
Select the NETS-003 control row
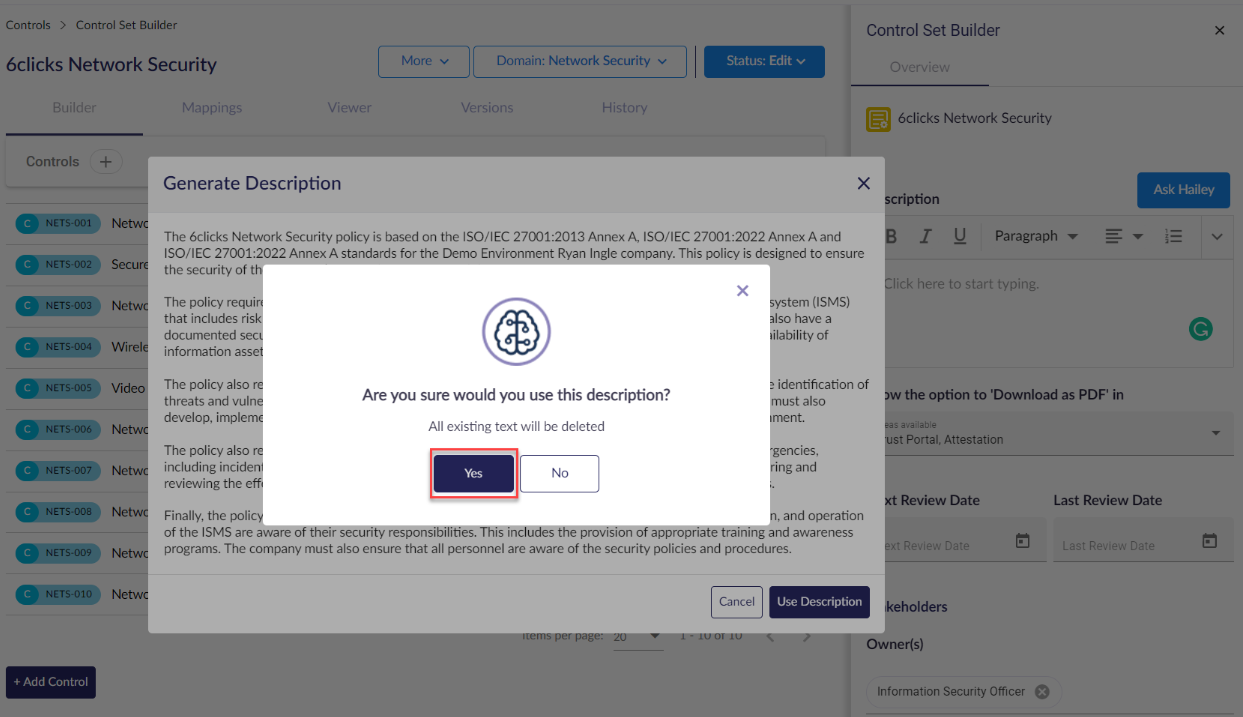click(x=78, y=305)
